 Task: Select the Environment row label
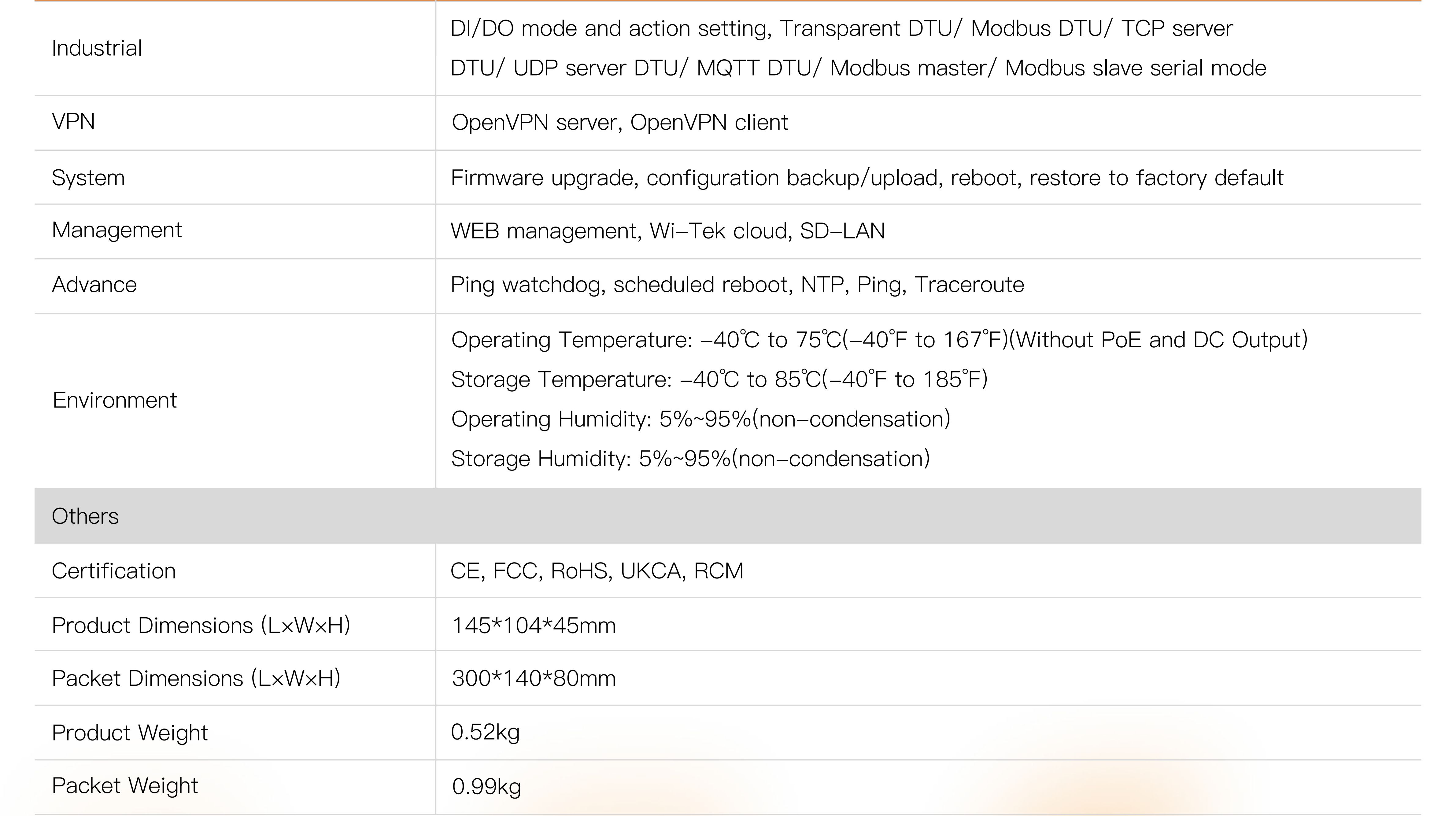coord(114,400)
